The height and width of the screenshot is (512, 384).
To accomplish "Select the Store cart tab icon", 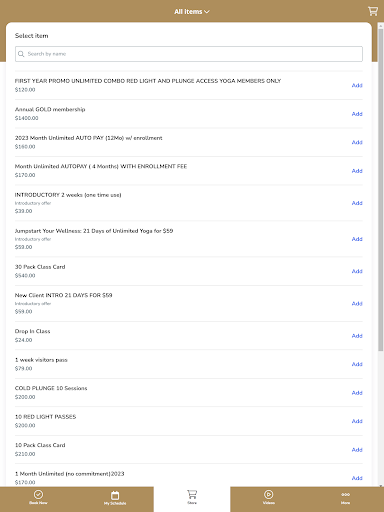I will 192,494.
